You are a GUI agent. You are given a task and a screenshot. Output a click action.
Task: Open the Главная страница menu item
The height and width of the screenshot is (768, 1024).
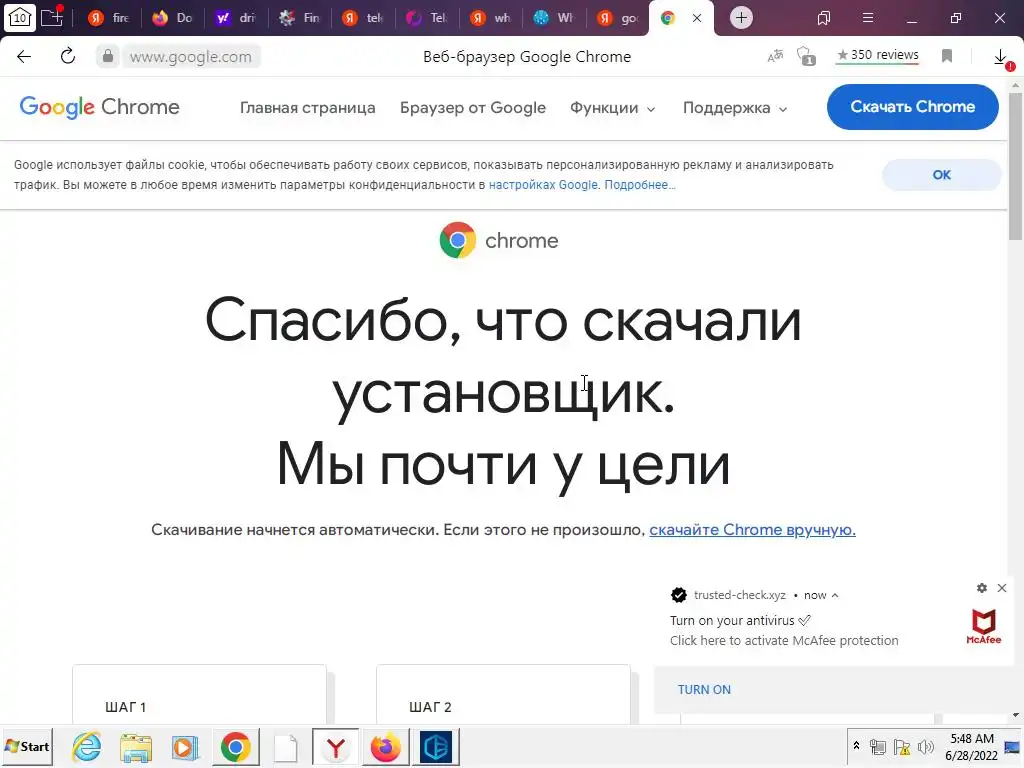click(x=308, y=108)
